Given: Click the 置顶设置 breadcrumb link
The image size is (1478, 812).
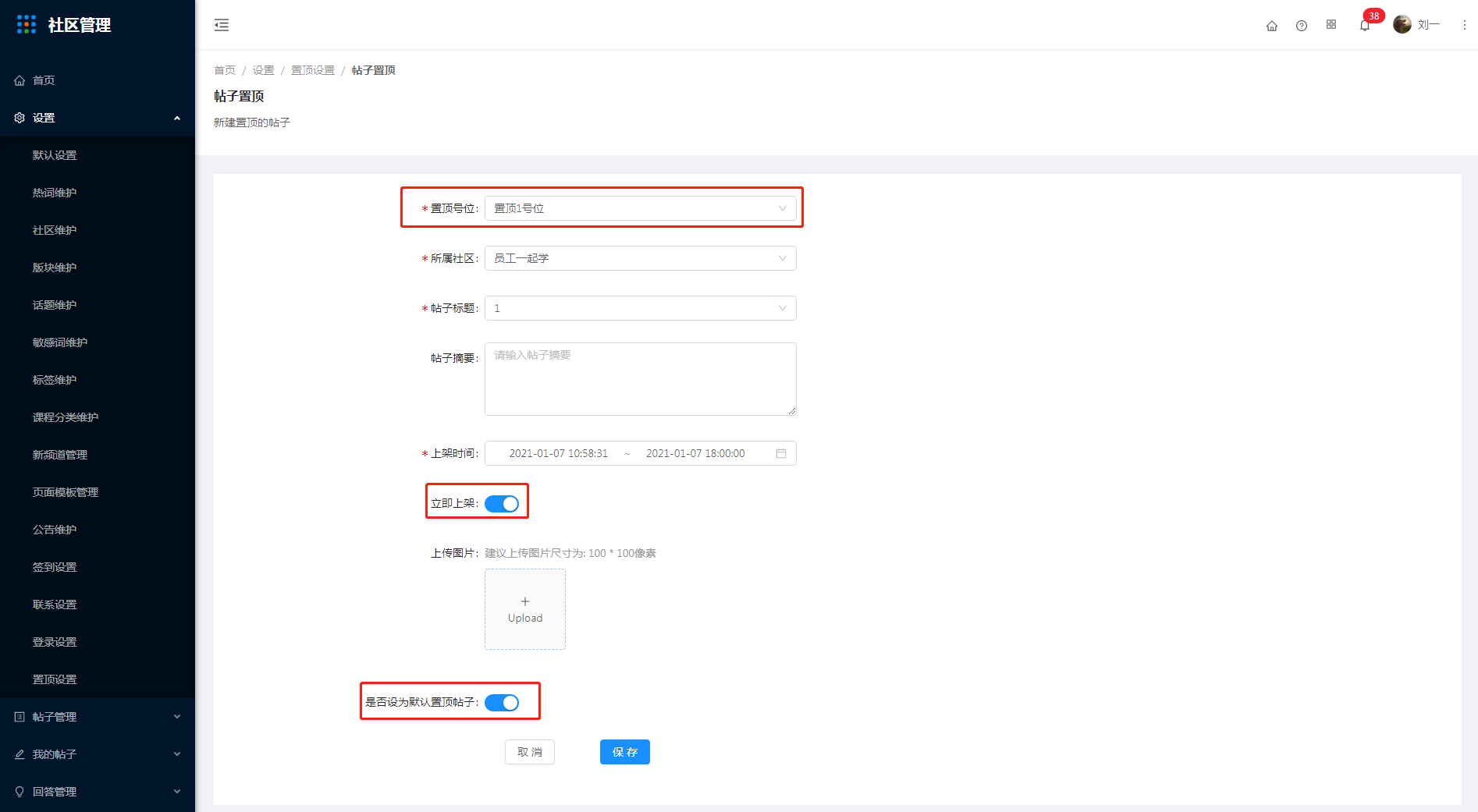Looking at the screenshot, I should (x=313, y=70).
